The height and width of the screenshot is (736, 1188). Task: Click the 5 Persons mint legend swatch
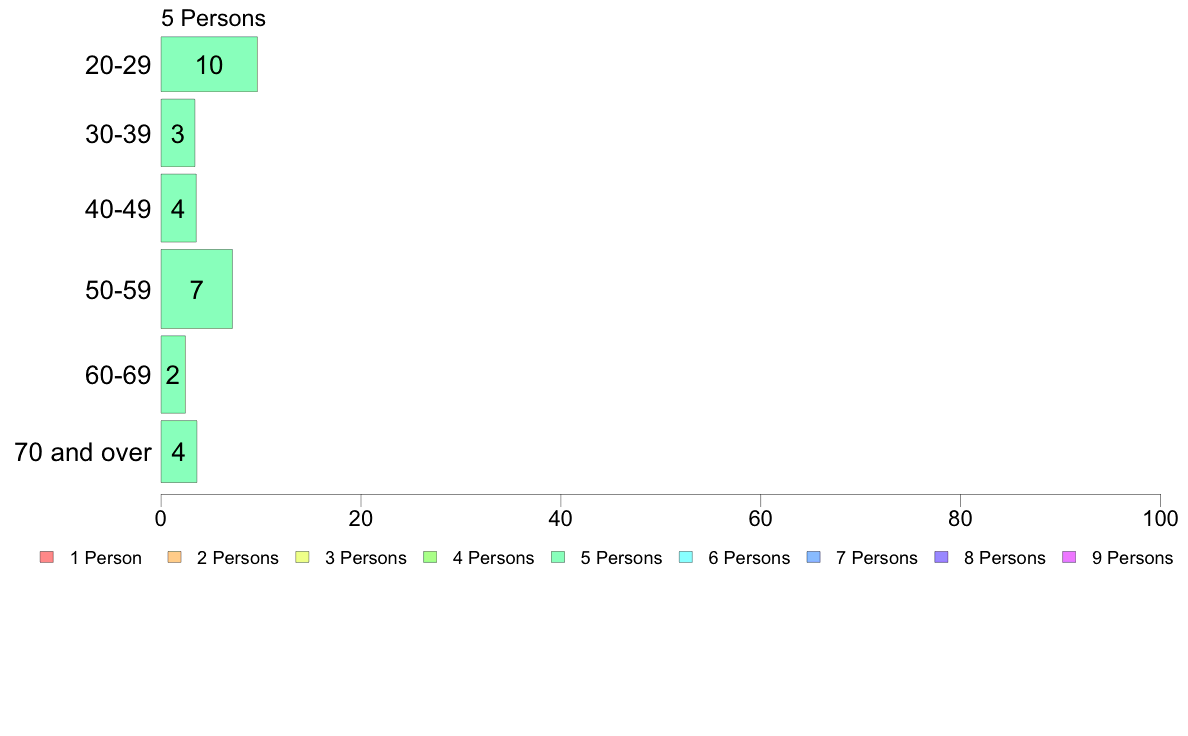[558, 557]
